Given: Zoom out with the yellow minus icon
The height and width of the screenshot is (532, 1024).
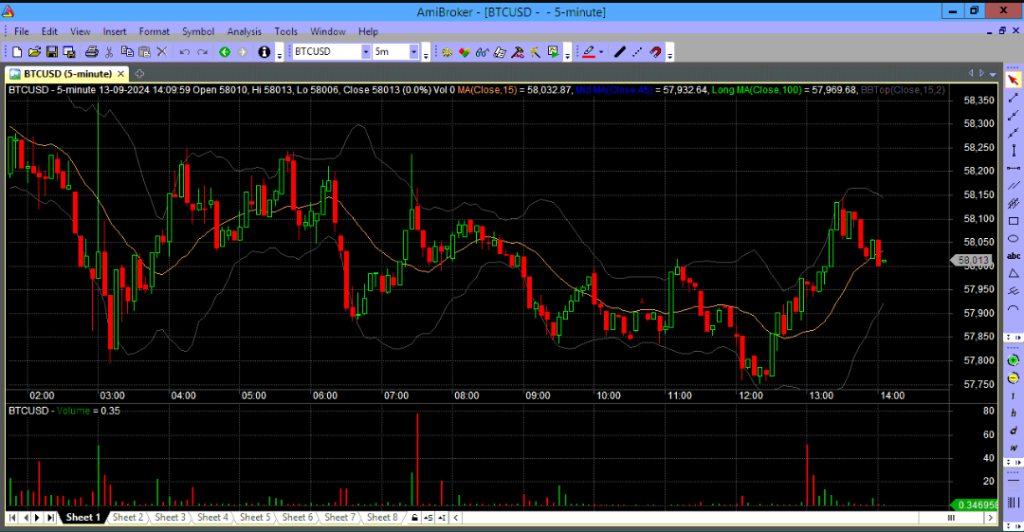Looking at the screenshot, I should (x=1013, y=378).
